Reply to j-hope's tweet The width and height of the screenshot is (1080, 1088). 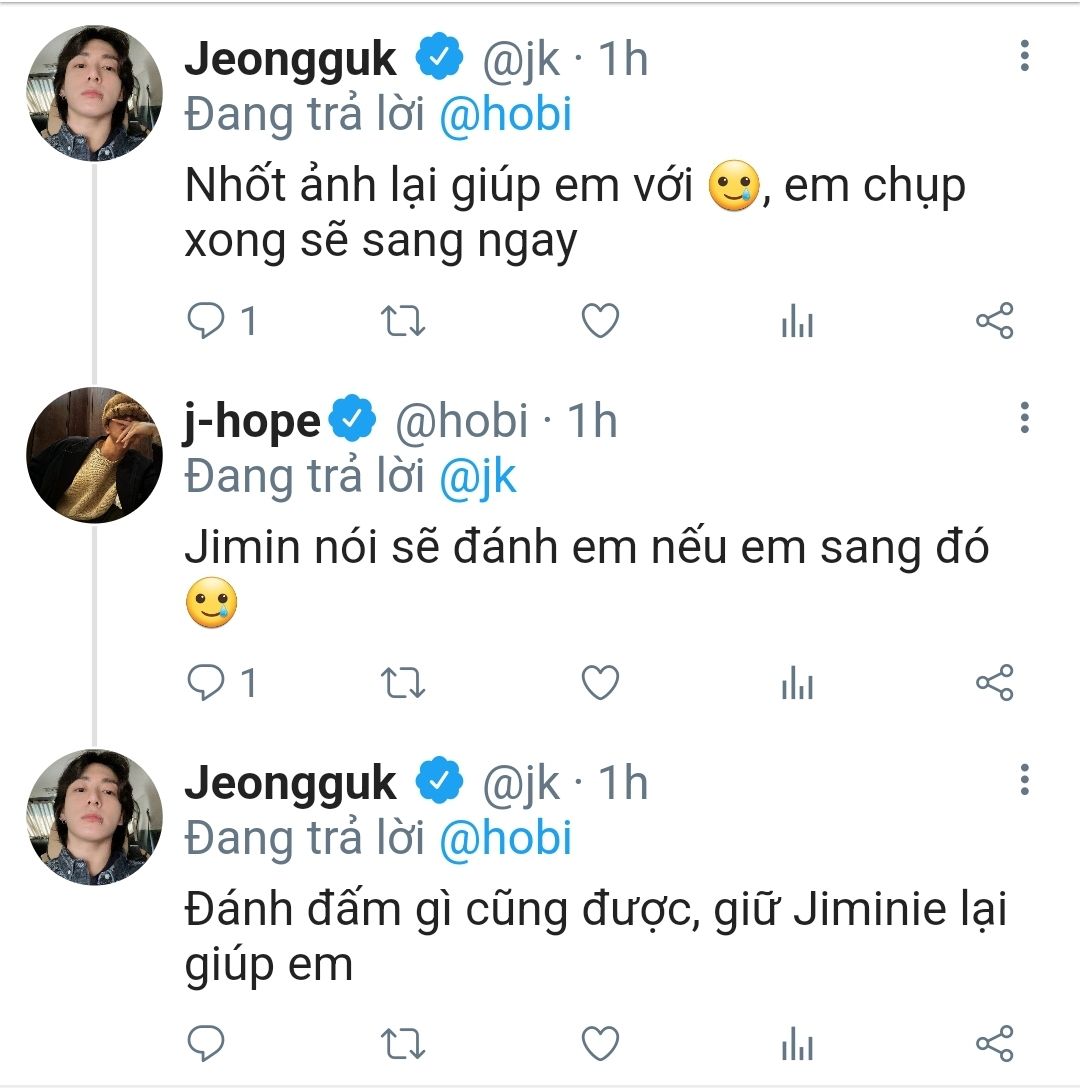pos(206,683)
